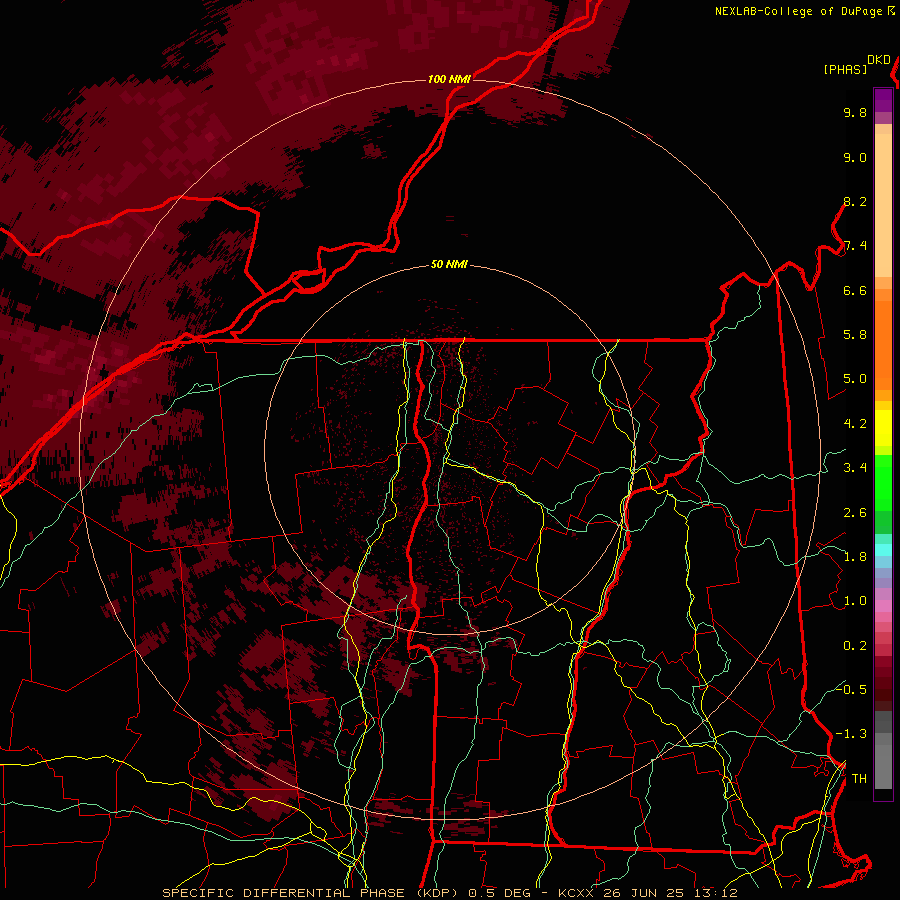Pick the dark red band on the color scale

pyautogui.click(x=883, y=684)
